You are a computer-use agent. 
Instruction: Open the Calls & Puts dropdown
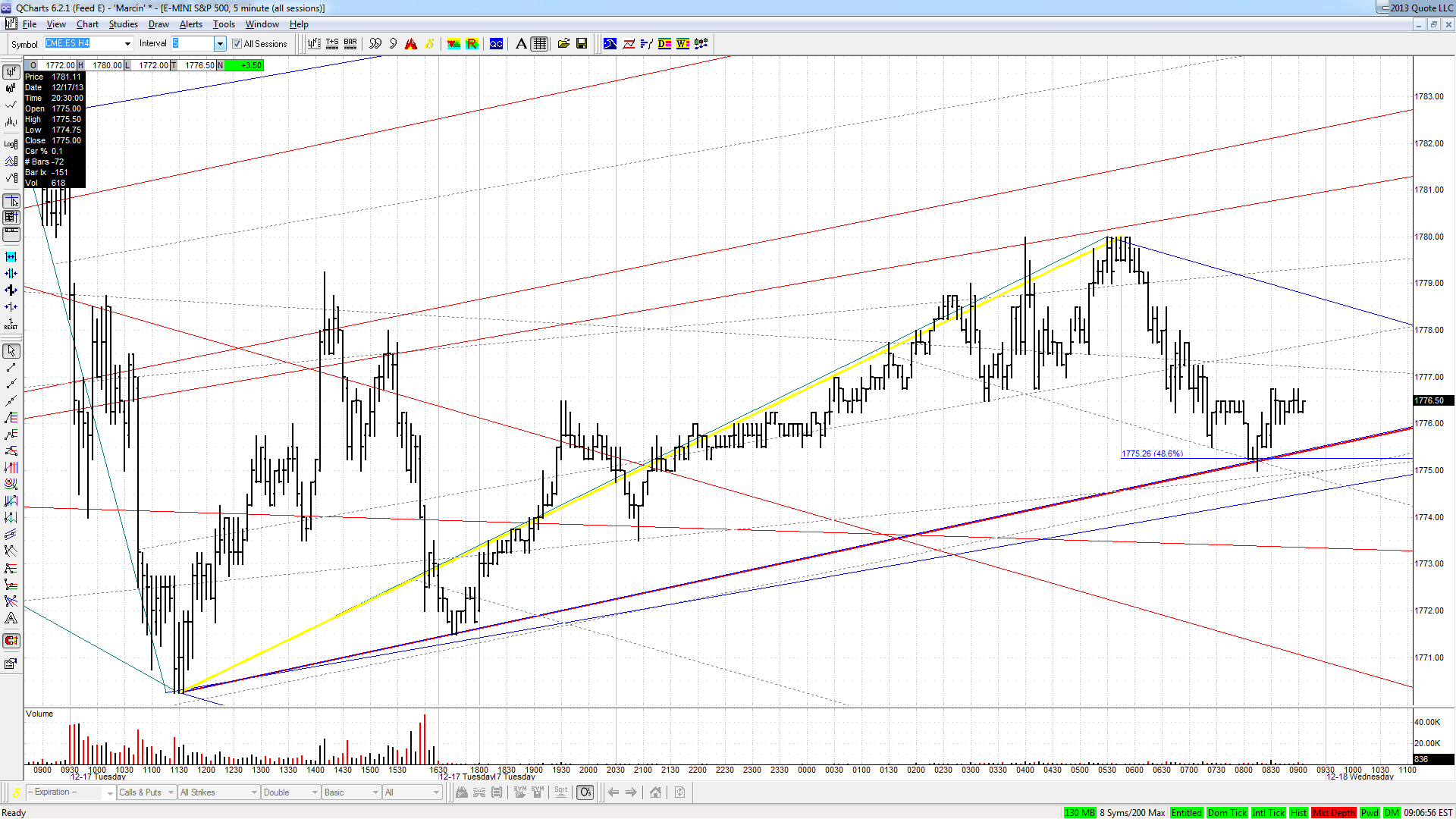click(x=146, y=792)
